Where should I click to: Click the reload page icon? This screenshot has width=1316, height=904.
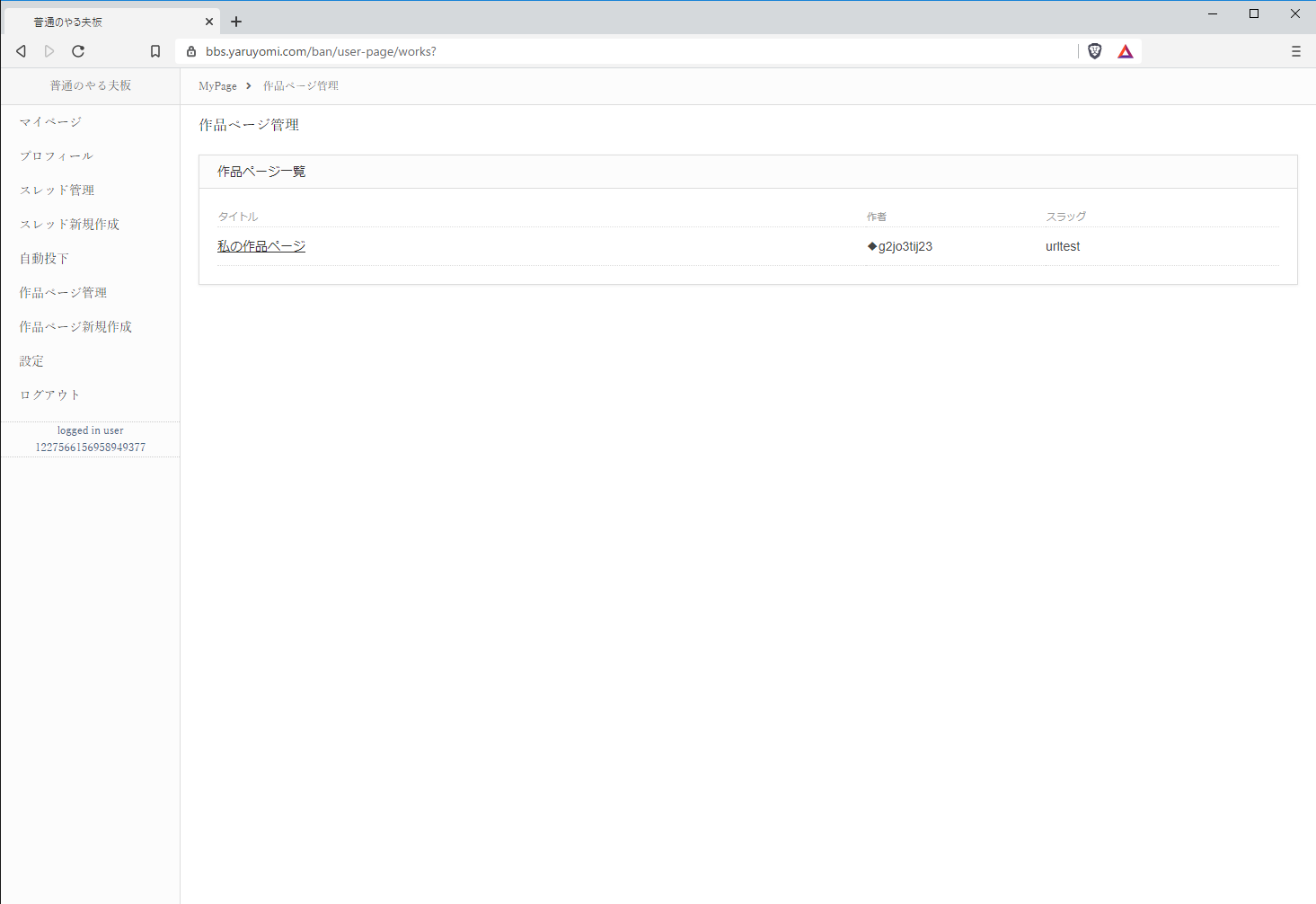[x=78, y=51]
